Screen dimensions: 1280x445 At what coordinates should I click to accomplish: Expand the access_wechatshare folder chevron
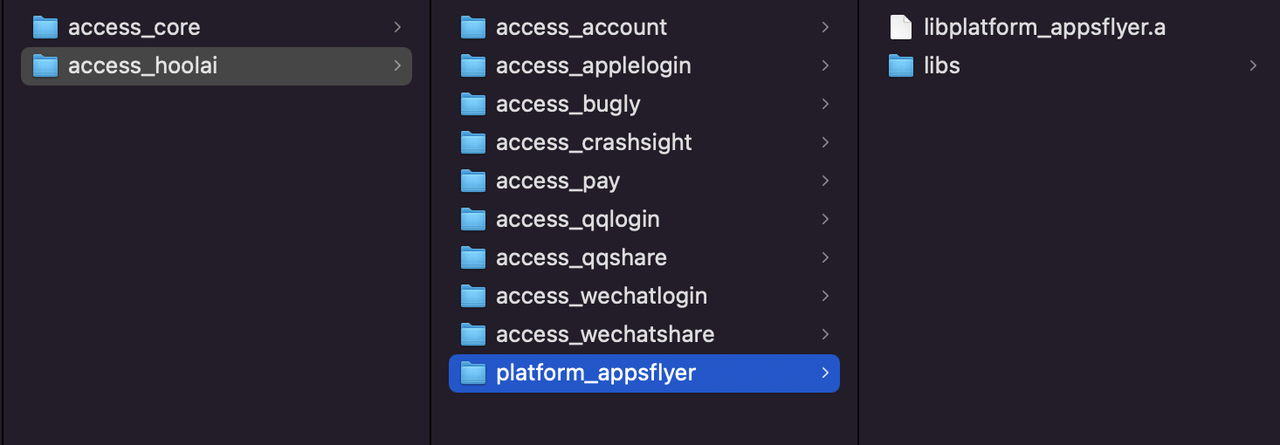click(x=825, y=334)
